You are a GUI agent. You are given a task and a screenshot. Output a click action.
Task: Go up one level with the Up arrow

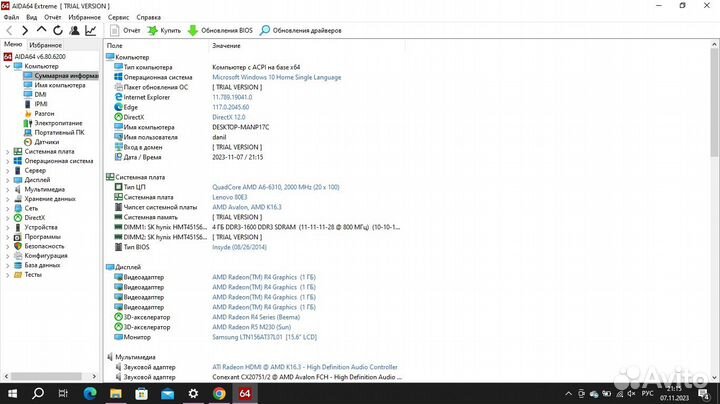point(41,30)
